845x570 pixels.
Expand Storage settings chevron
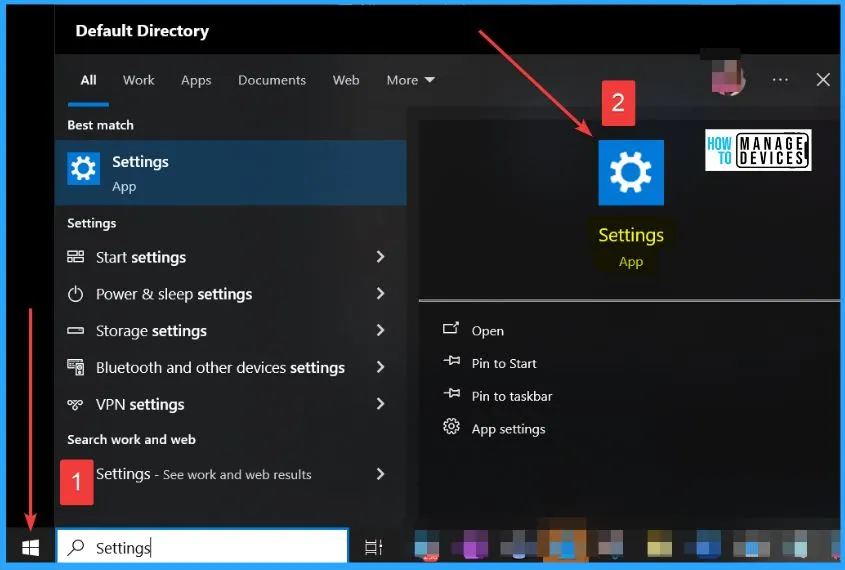(380, 330)
